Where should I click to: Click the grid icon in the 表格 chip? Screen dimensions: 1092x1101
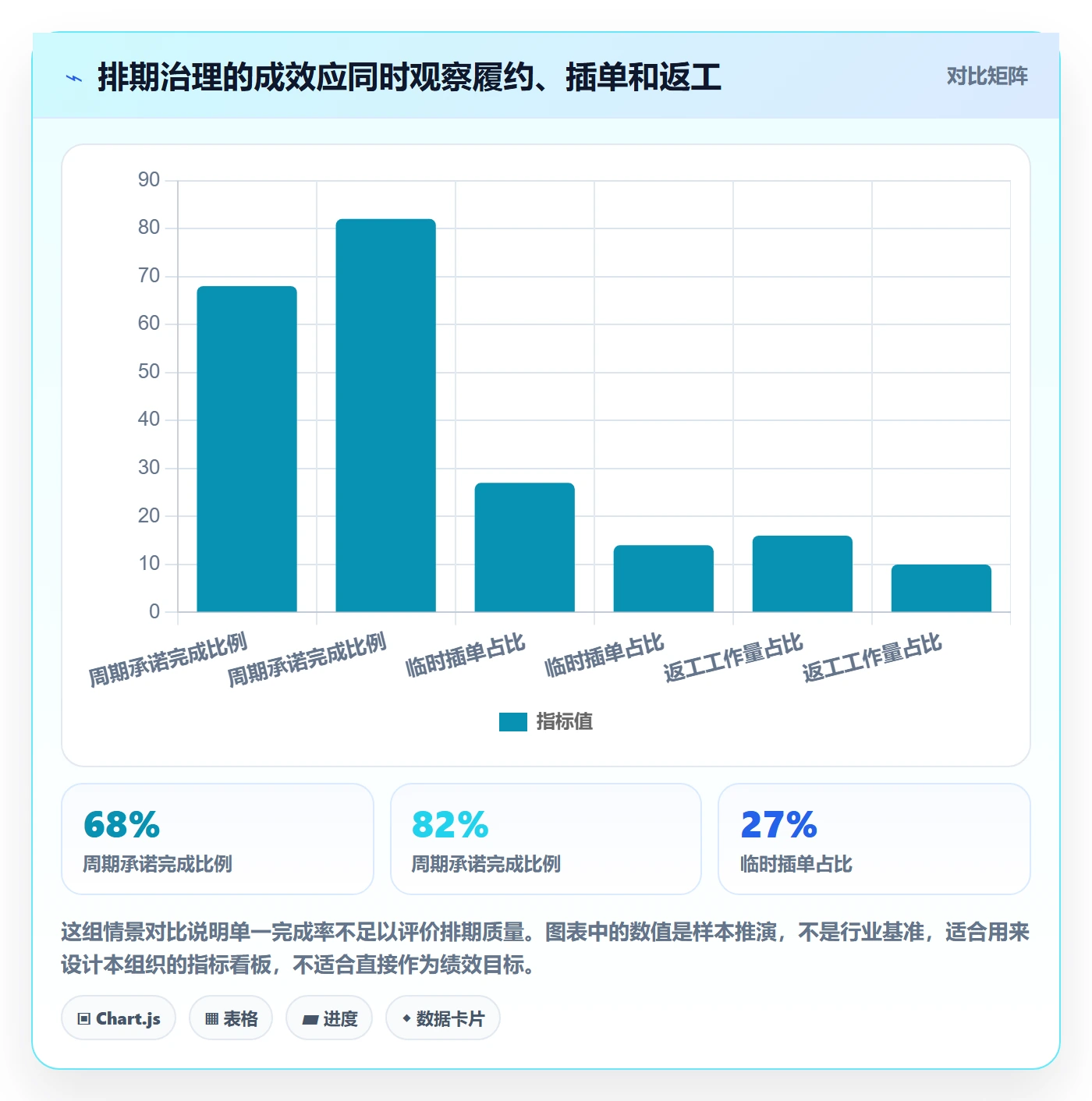[x=211, y=1019]
